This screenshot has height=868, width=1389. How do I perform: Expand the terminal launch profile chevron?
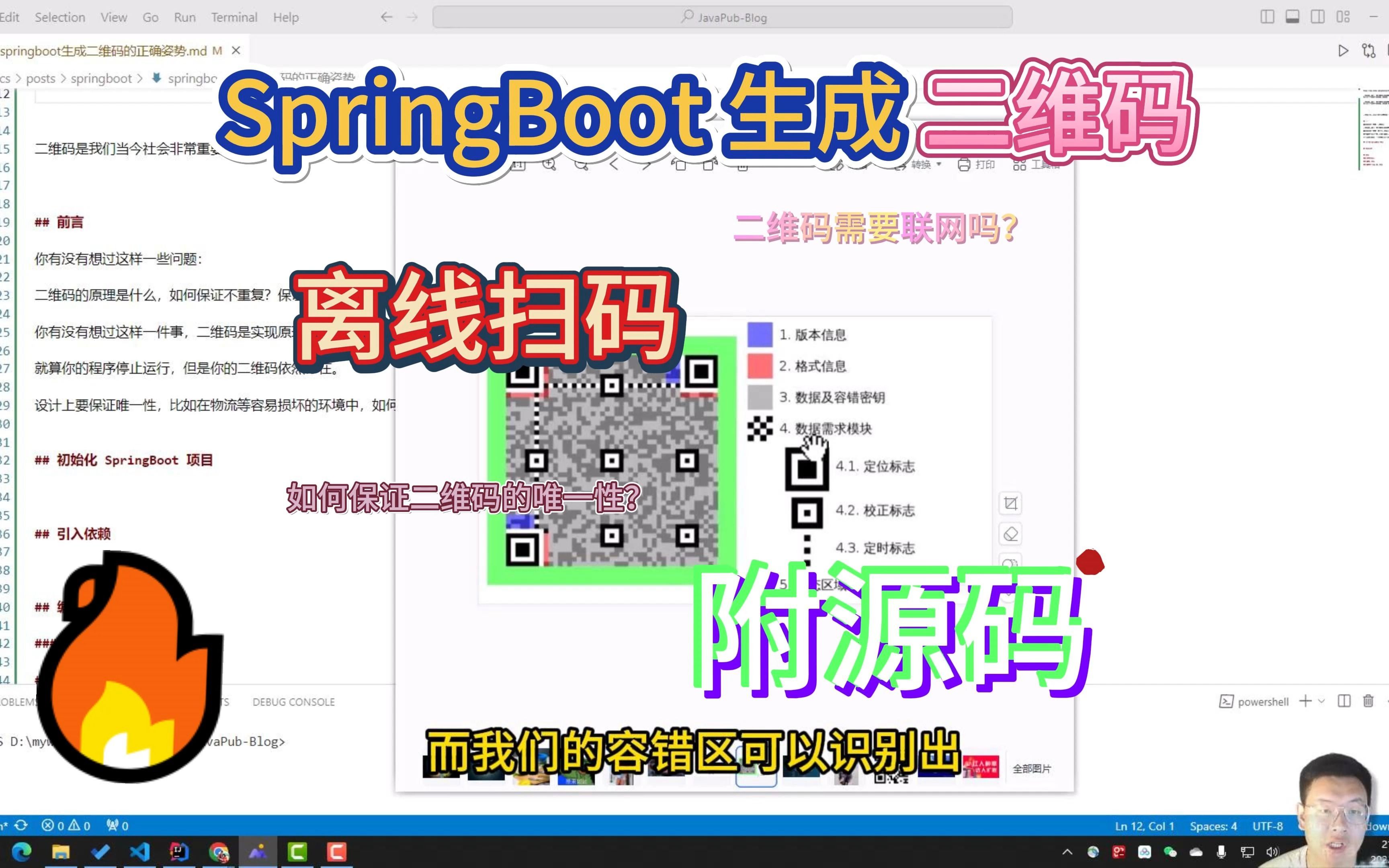1321,701
